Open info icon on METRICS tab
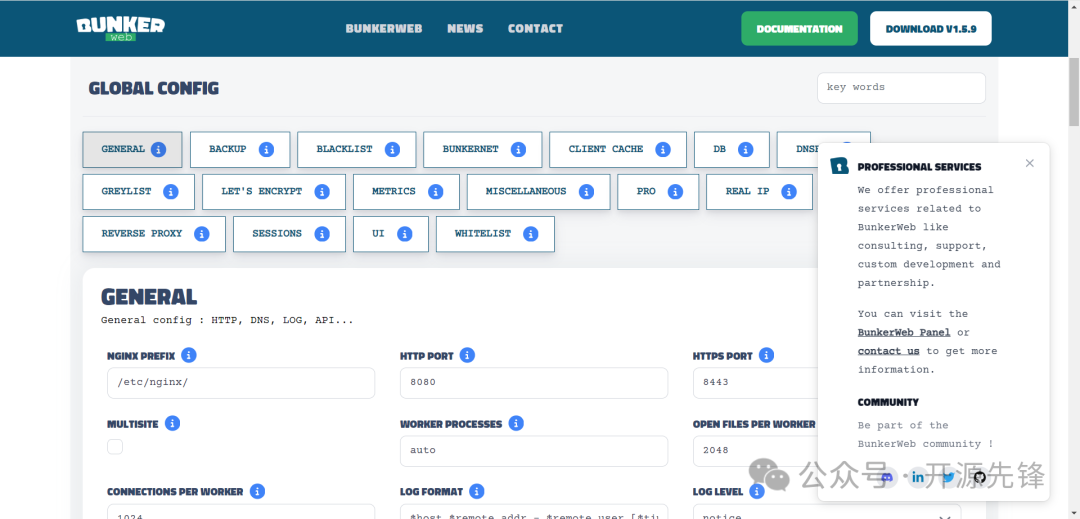The image size is (1080, 519). pyautogui.click(x=436, y=191)
